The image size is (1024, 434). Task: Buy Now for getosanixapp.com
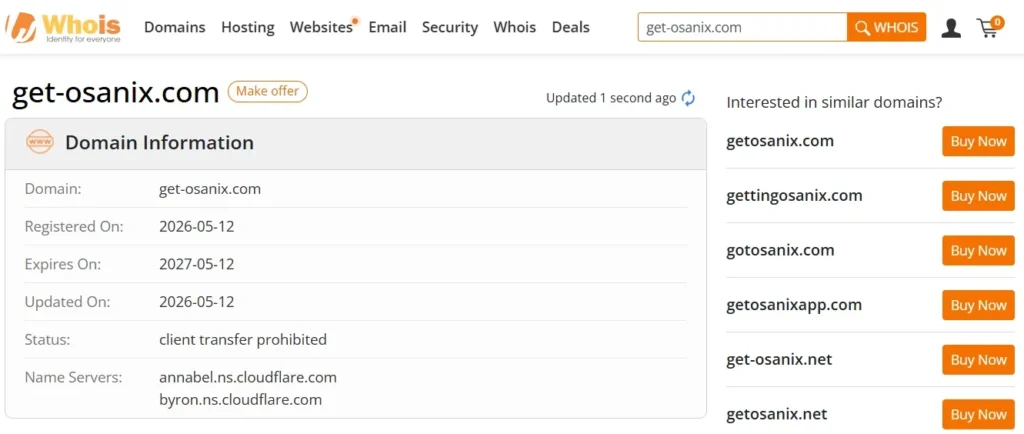(978, 305)
